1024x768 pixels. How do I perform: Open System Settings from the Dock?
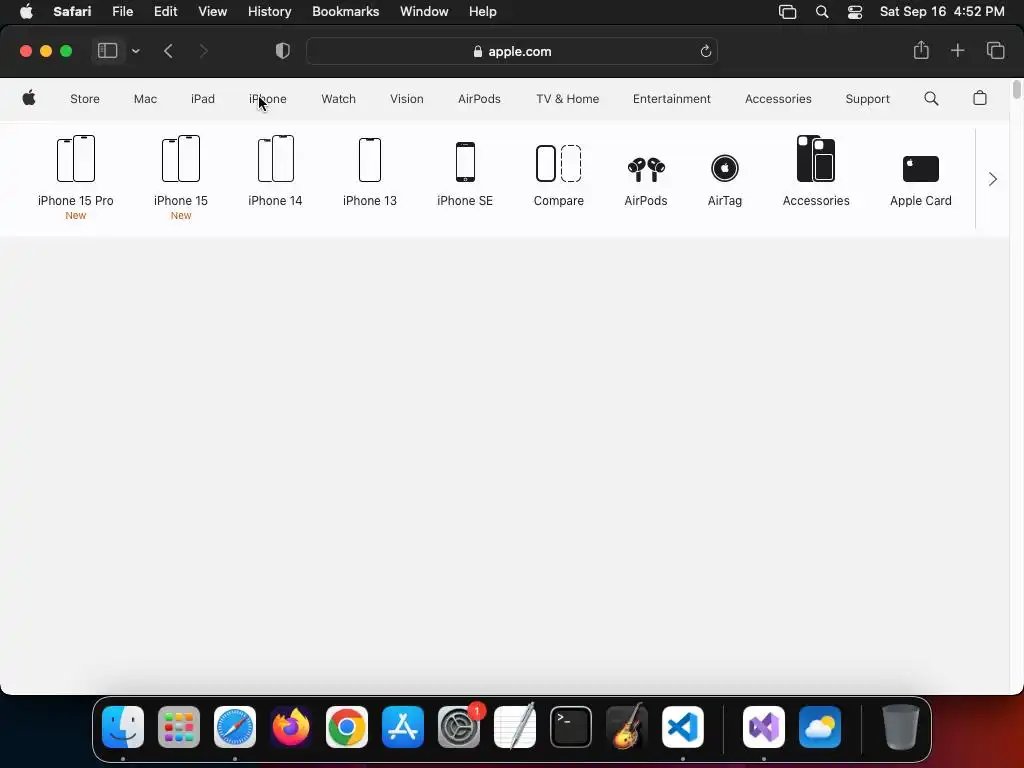pyautogui.click(x=458, y=727)
